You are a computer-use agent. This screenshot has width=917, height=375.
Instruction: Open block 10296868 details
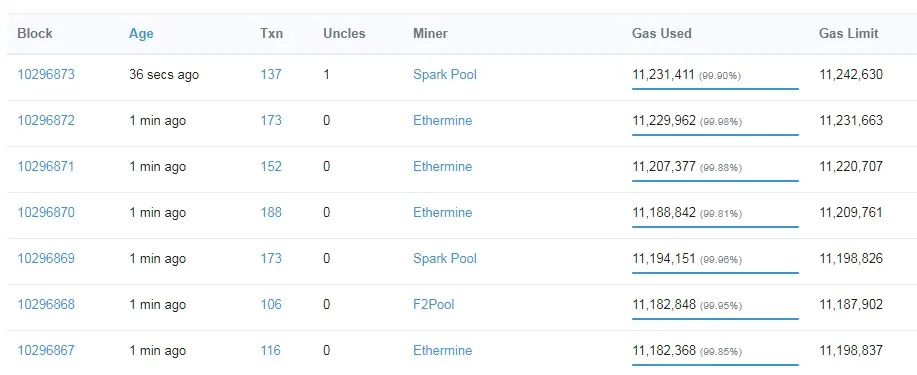point(46,305)
